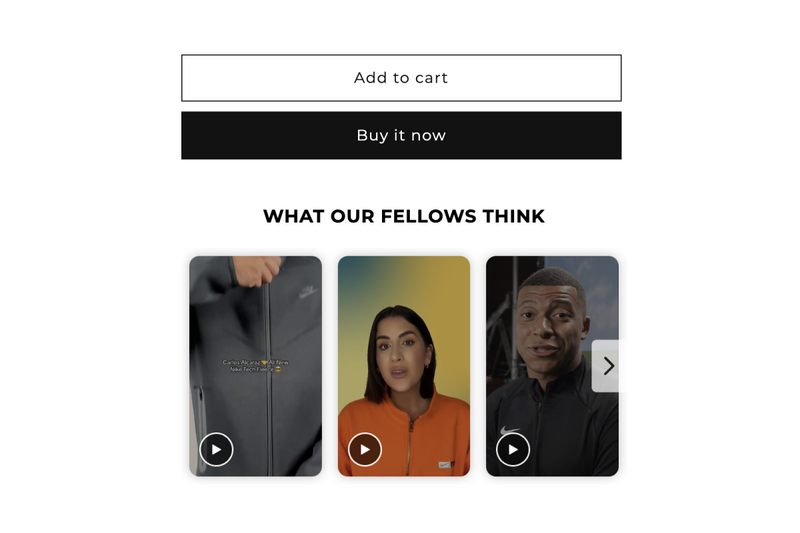
Task: Click the woman's face in the middle video
Action: click(401, 356)
